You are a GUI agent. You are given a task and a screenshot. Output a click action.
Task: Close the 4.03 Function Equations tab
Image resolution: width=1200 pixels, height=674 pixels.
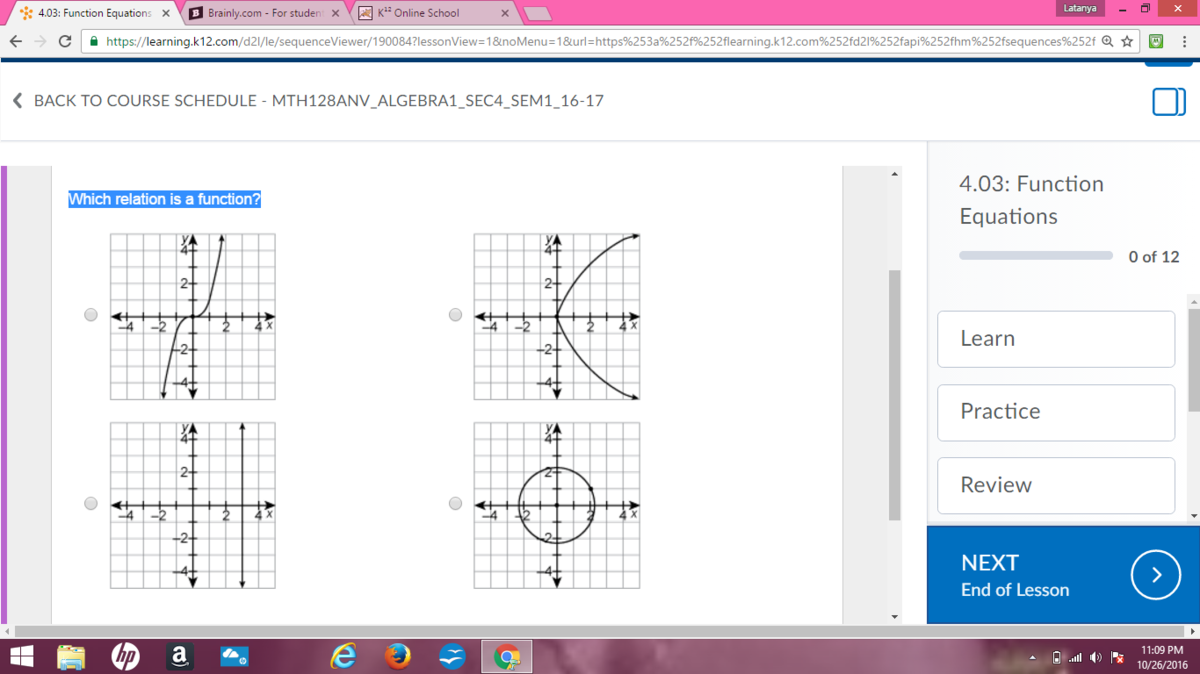point(165,13)
